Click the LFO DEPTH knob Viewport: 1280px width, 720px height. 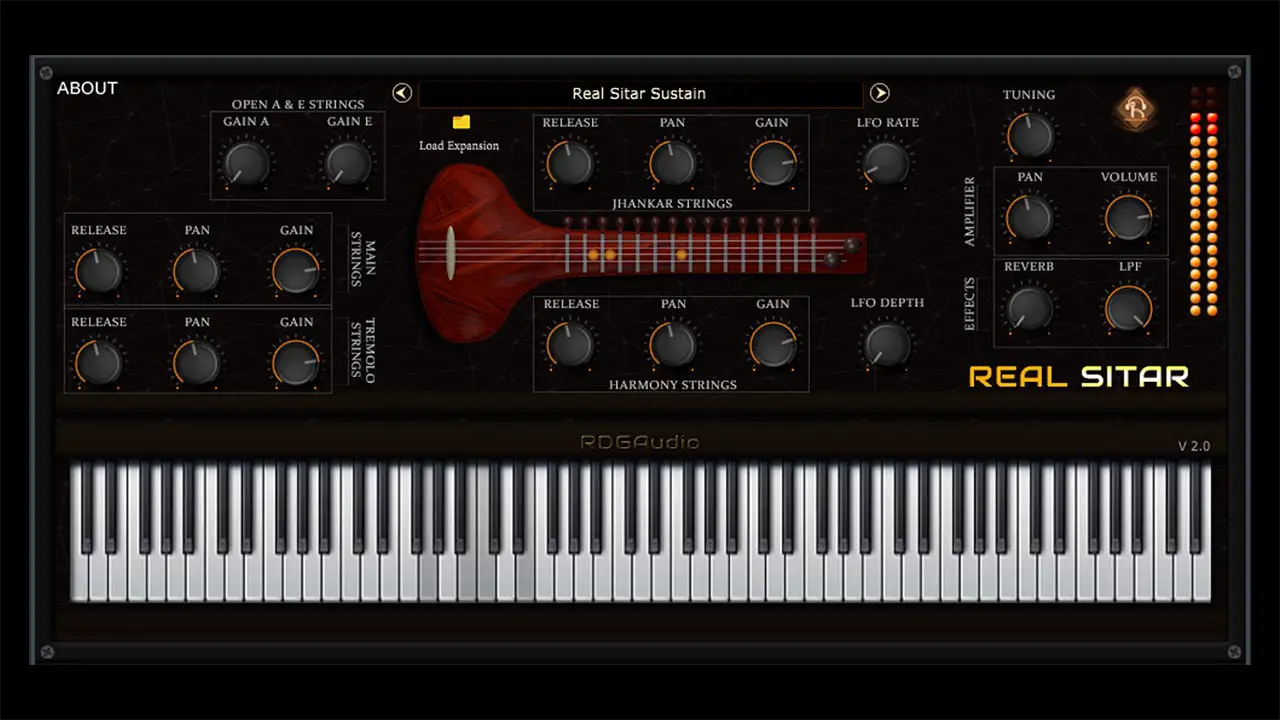[x=887, y=344]
